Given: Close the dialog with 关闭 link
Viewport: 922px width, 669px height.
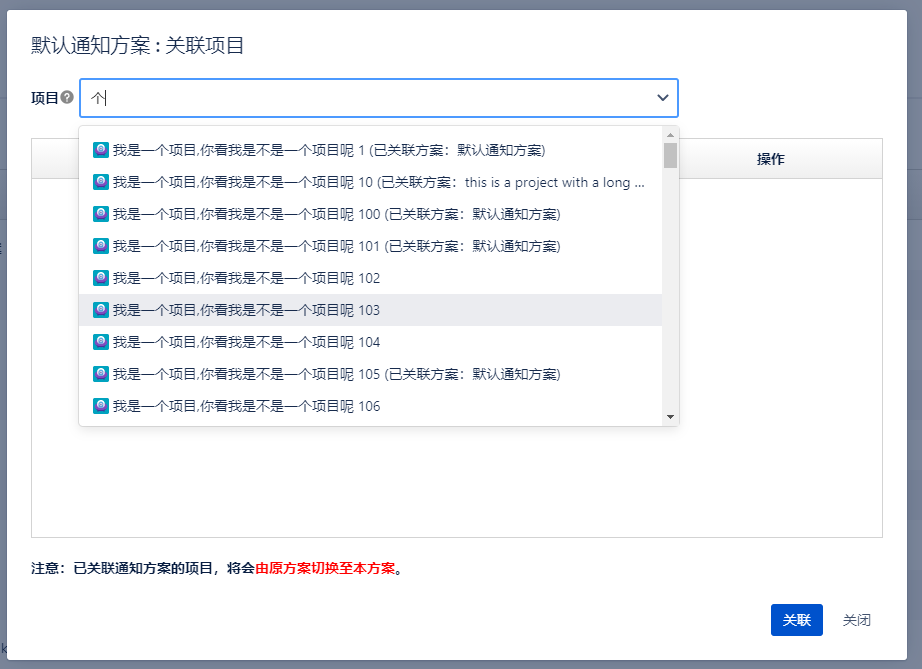Looking at the screenshot, I should click(856, 620).
